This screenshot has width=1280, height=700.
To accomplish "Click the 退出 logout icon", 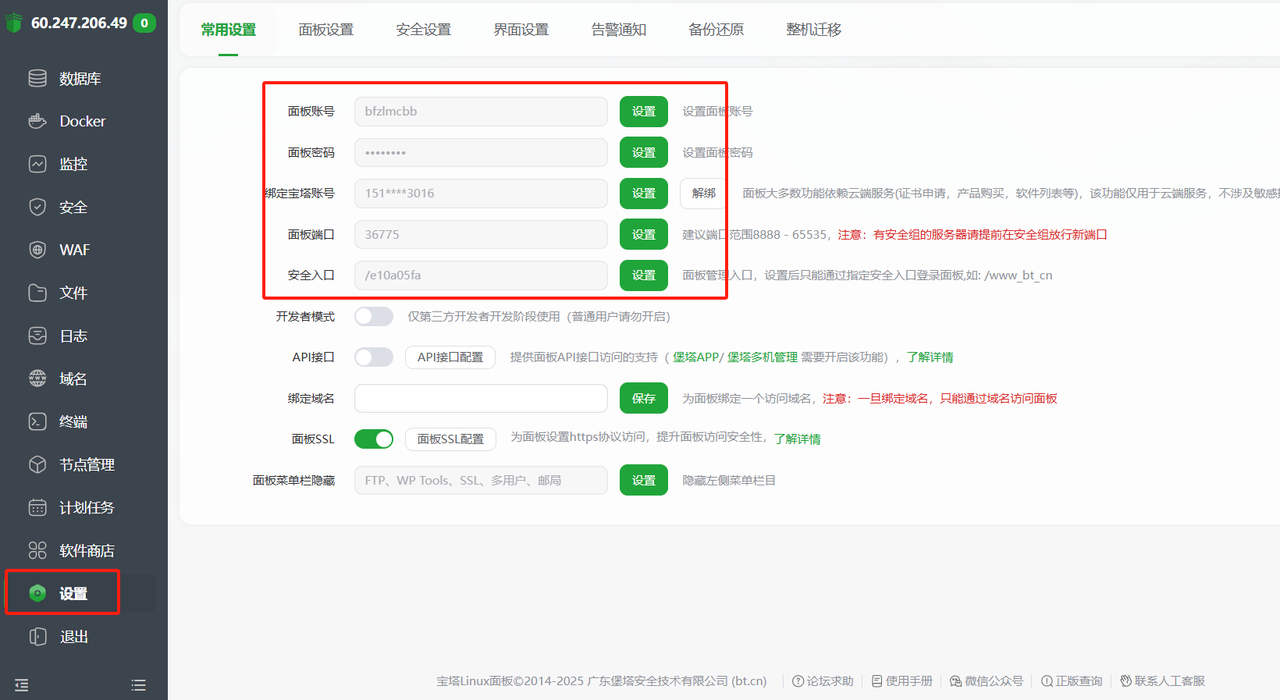I will coord(38,637).
